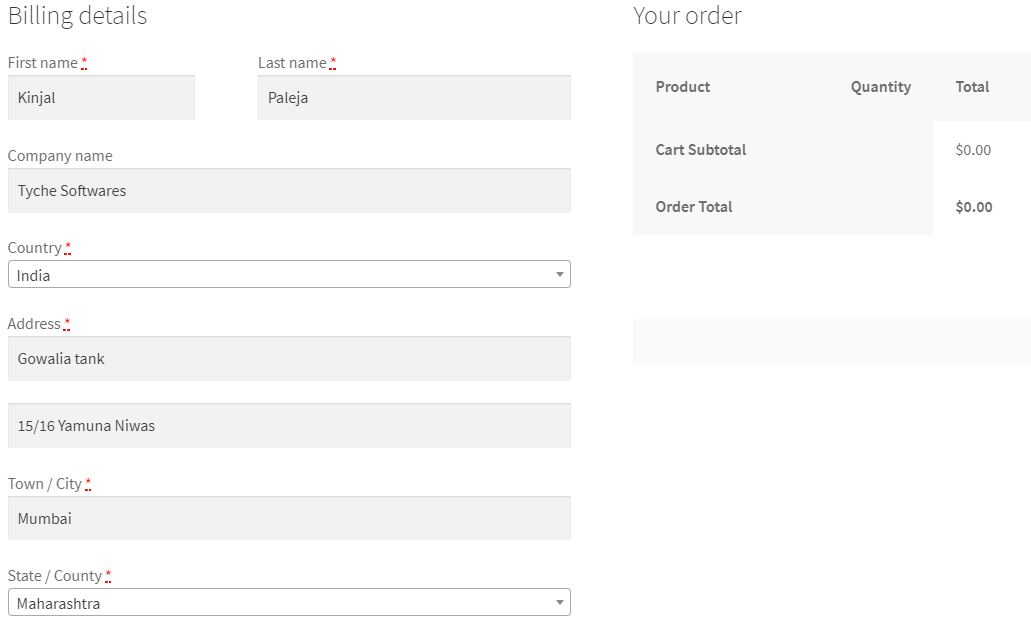The height and width of the screenshot is (621, 1031).
Task: Click the required asterisk next to Address
Action: (67, 324)
